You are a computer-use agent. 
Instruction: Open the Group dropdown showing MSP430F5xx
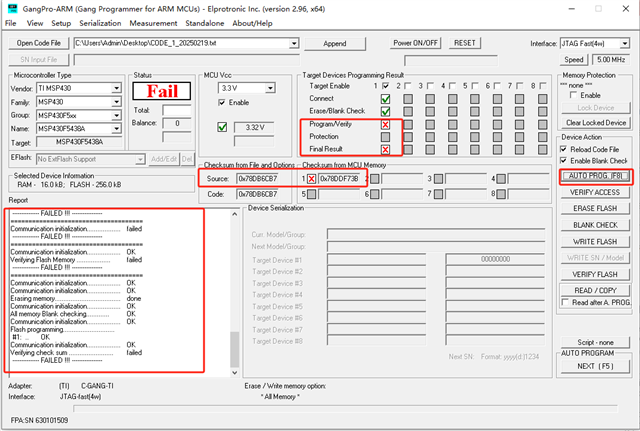116,116
